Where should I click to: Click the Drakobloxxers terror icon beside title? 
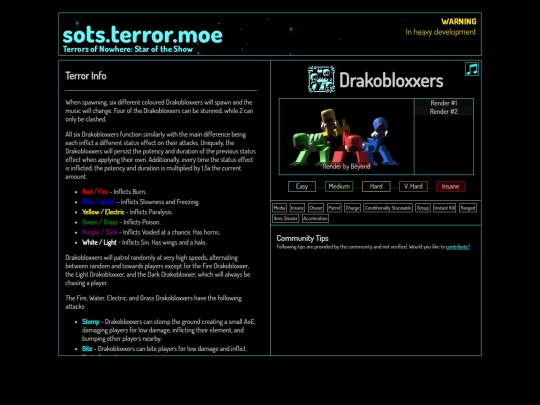point(321,80)
